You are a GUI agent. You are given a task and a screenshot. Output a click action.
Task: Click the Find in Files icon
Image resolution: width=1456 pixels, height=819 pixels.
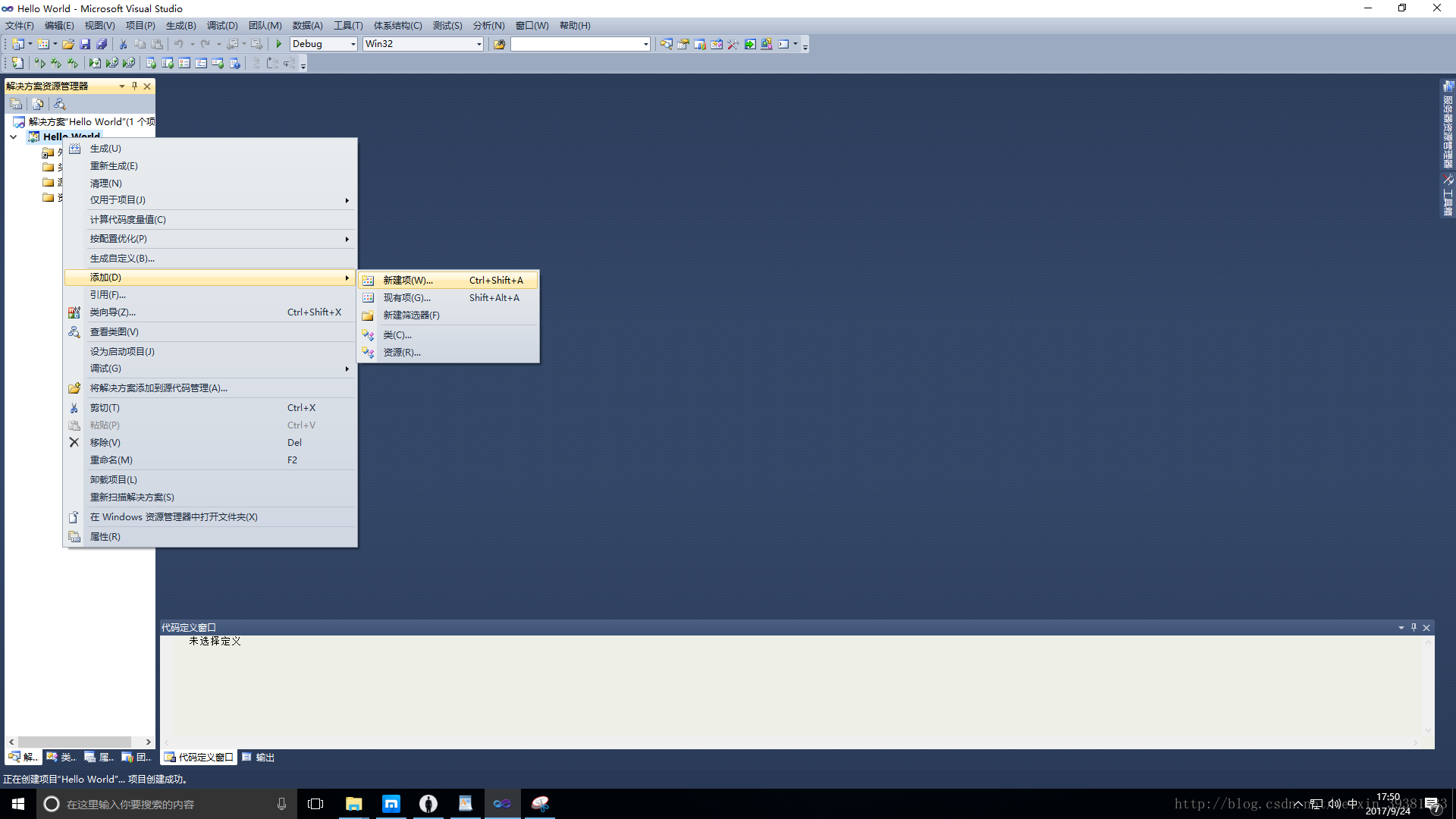[499, 44]
